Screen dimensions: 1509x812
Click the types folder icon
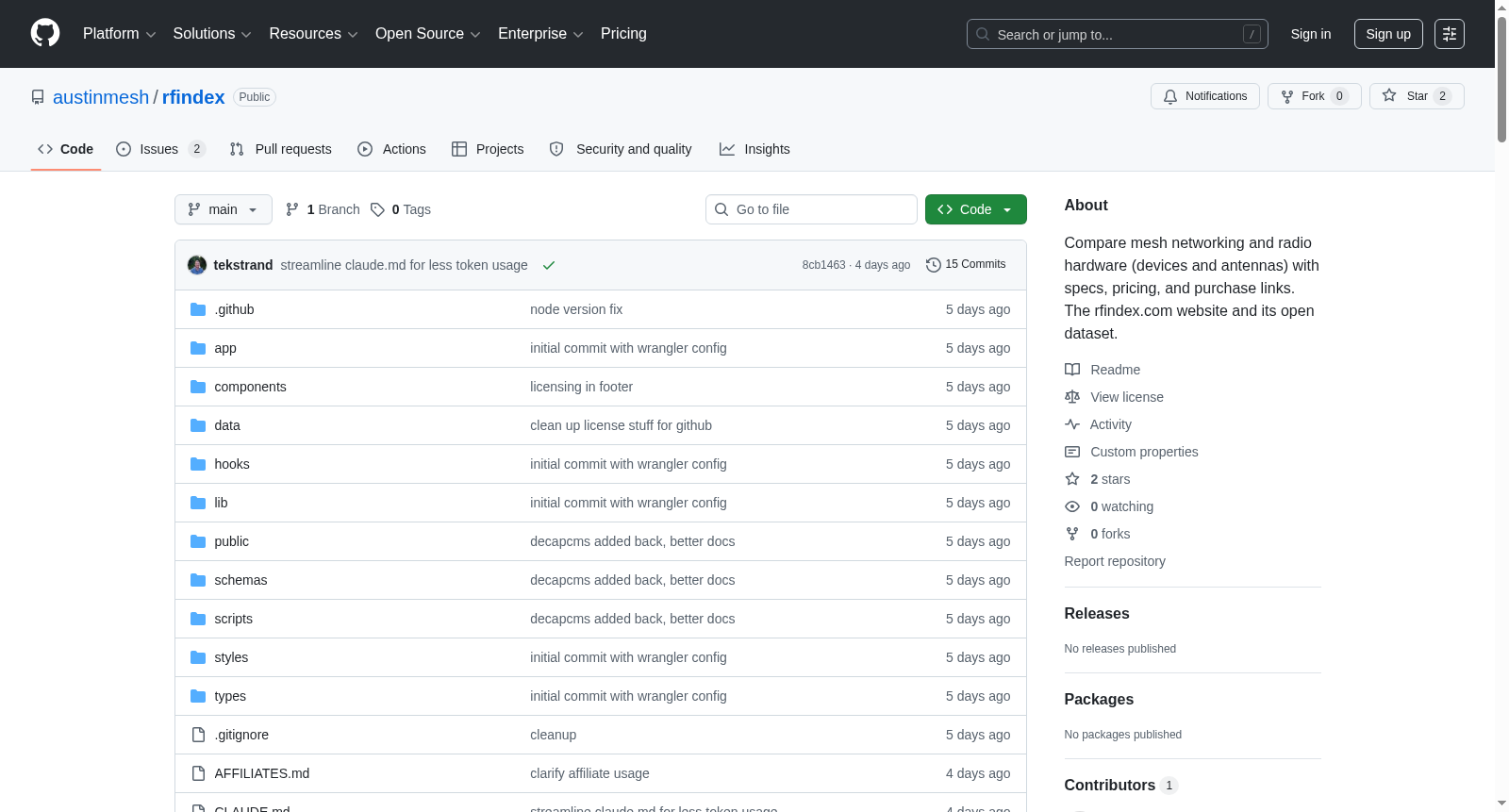pos(198,696)
